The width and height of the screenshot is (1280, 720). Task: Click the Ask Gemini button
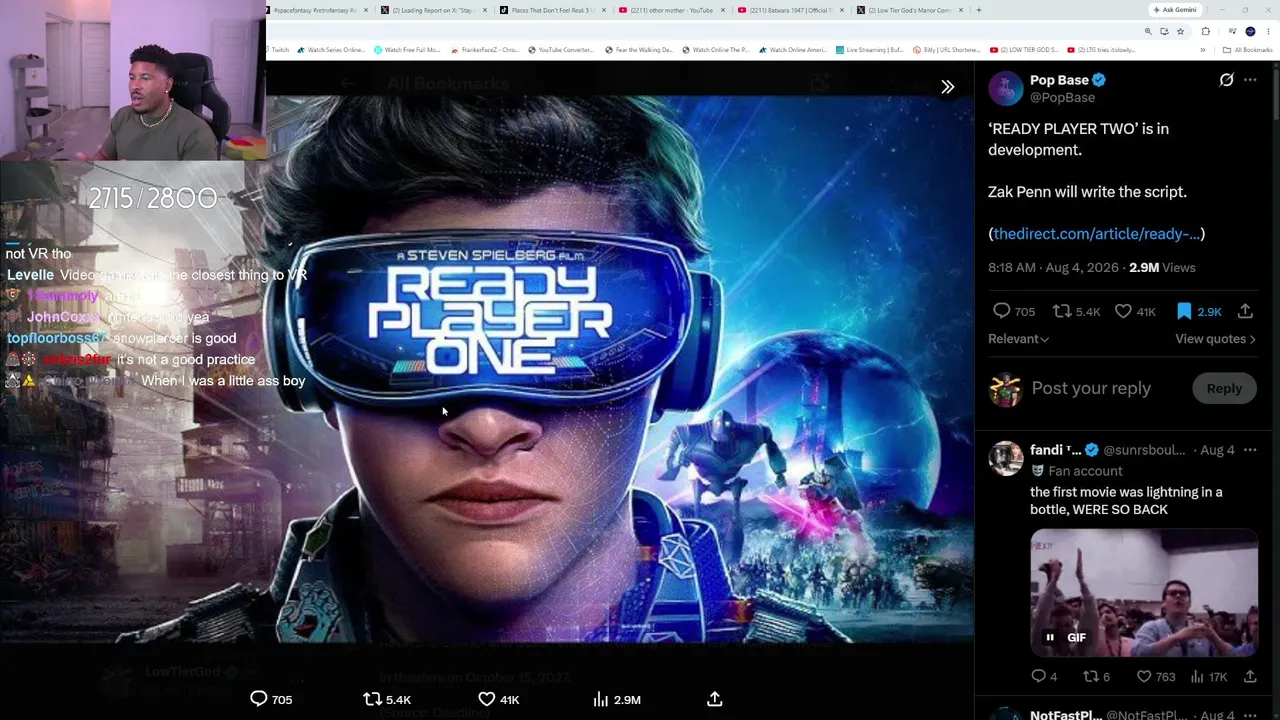pos(1175,10)
